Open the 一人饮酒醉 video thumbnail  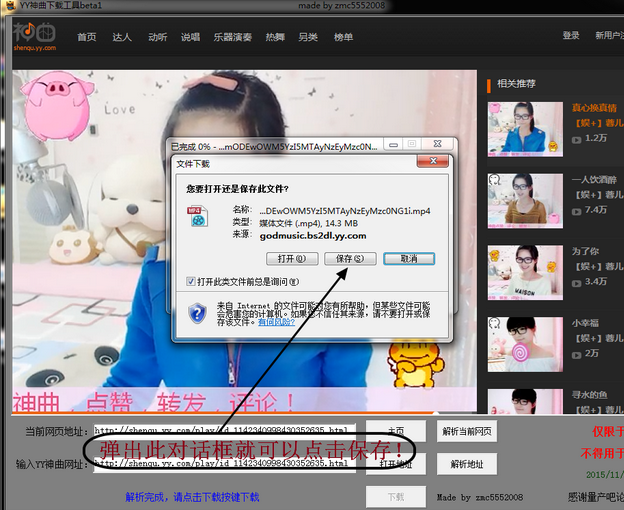tap(525, 201)
